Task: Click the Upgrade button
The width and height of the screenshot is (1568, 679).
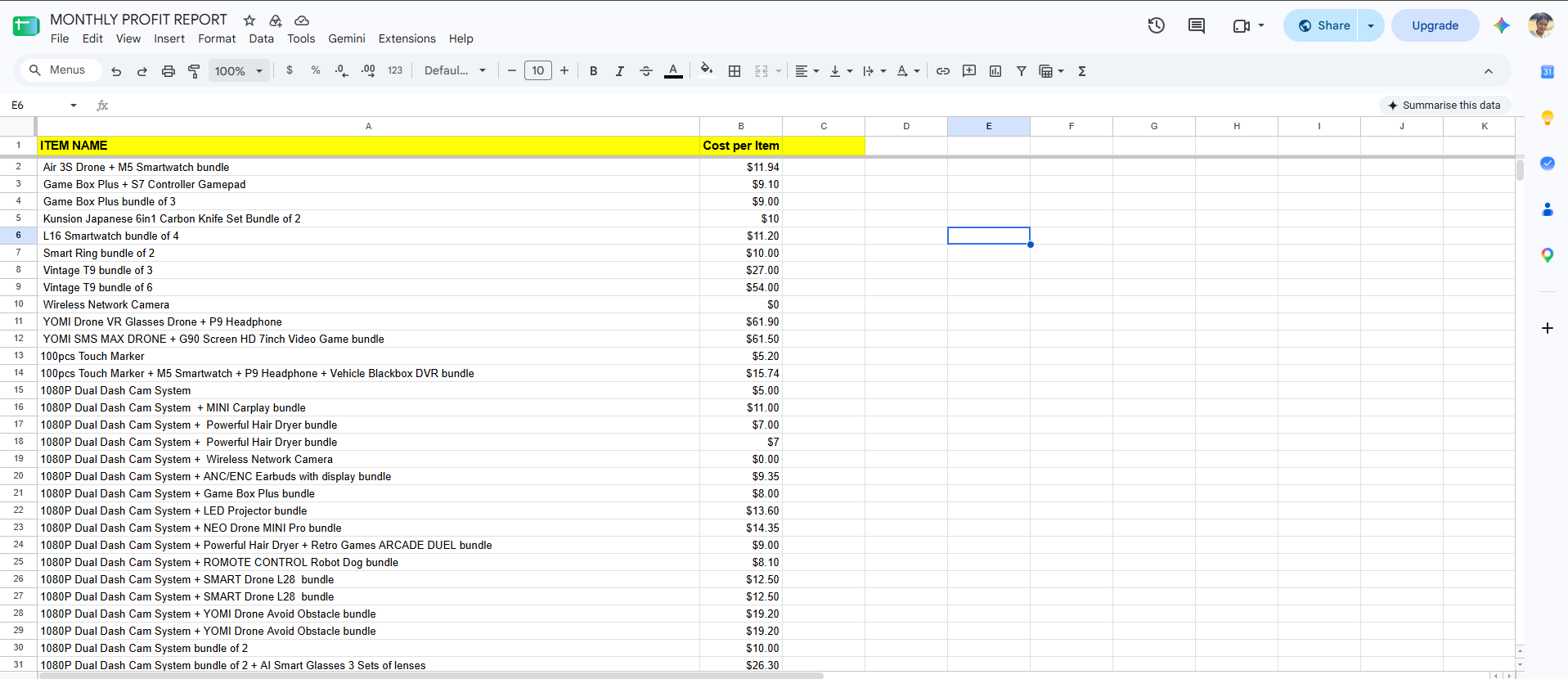Action: point(1435,25)
